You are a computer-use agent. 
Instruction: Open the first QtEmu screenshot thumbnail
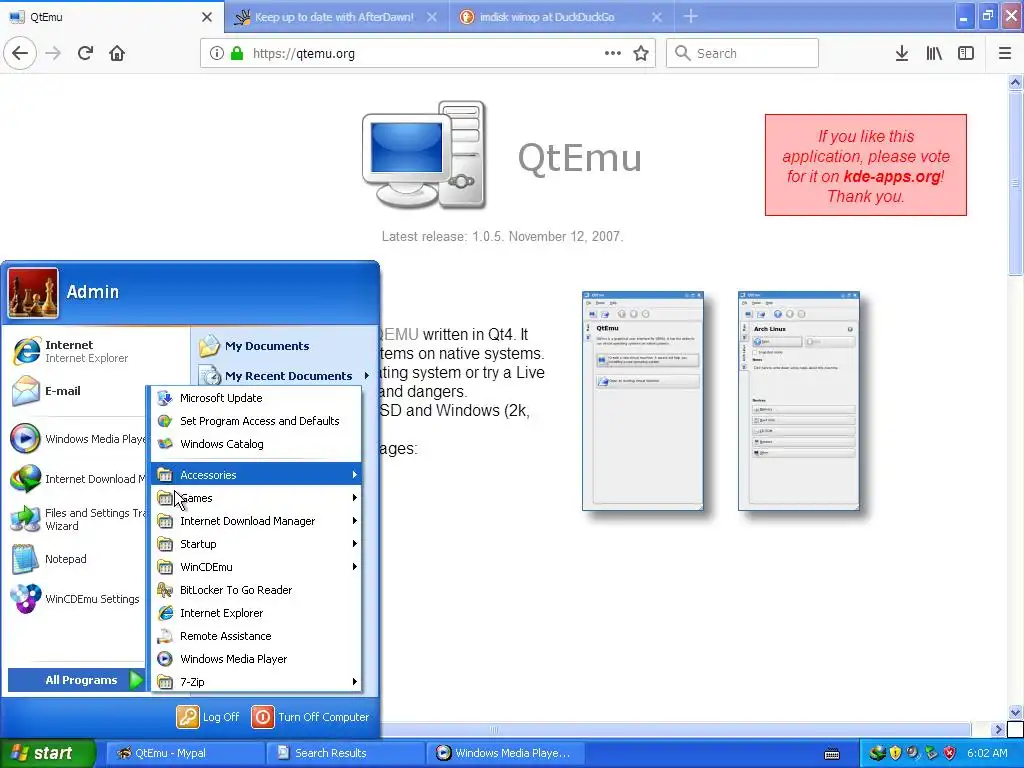(x=643, y=401)
